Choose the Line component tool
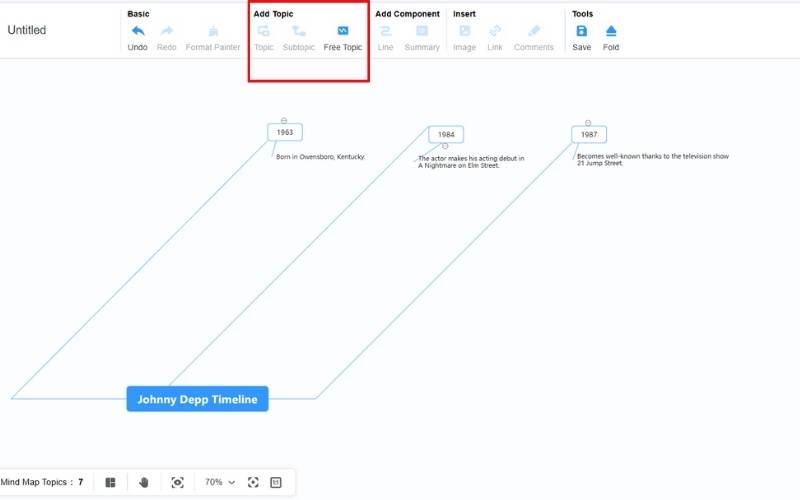This screenshot has height=500, width=800. pos(385,38)
